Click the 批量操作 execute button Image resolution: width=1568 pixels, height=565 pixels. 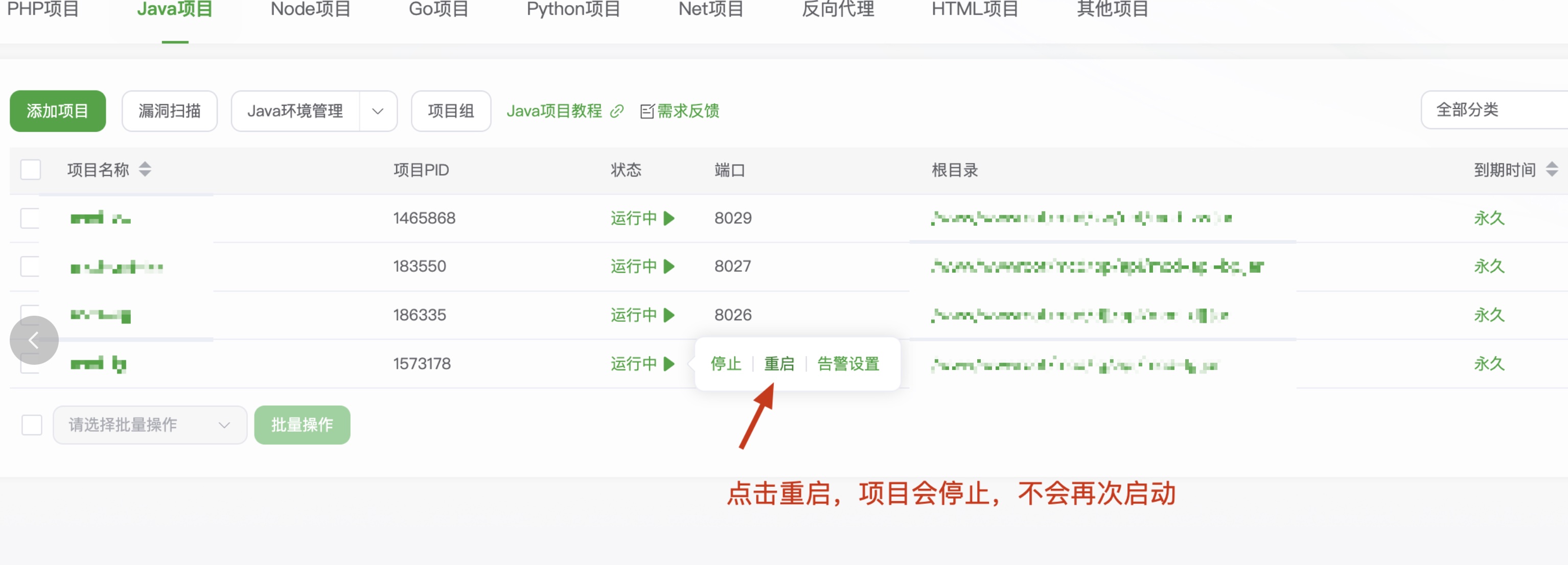(x=302, y=425)
